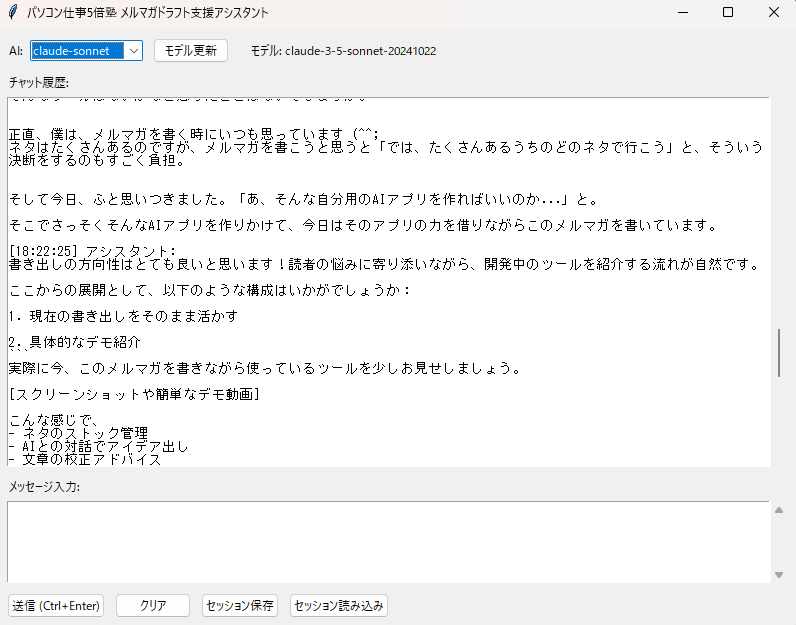Click the line - 文章の校正アドバイス

pos(85,459)
